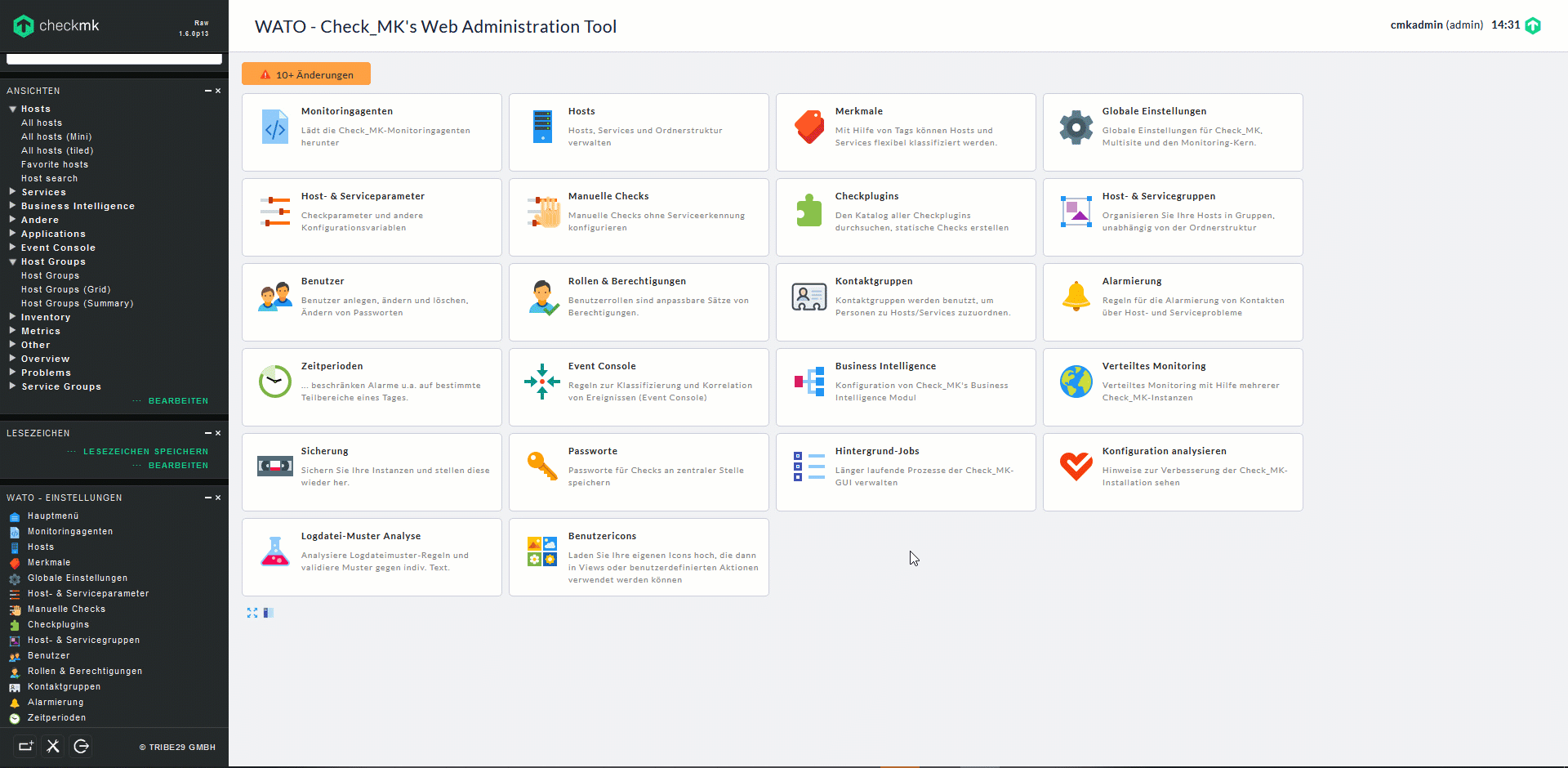Open the Logdatei-Muster Analyse flask icon
Viewport: 1568px width, 768px height.
tap(275, 551)
